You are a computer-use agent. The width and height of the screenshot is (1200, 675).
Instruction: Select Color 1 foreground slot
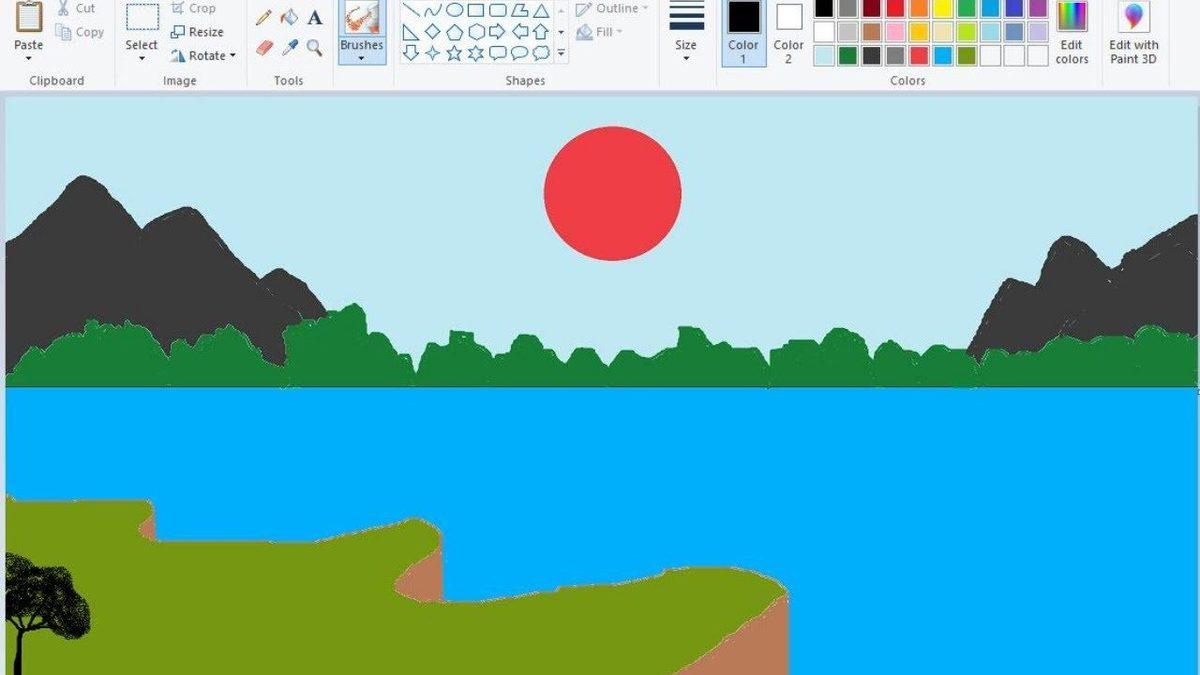[743, 28]
